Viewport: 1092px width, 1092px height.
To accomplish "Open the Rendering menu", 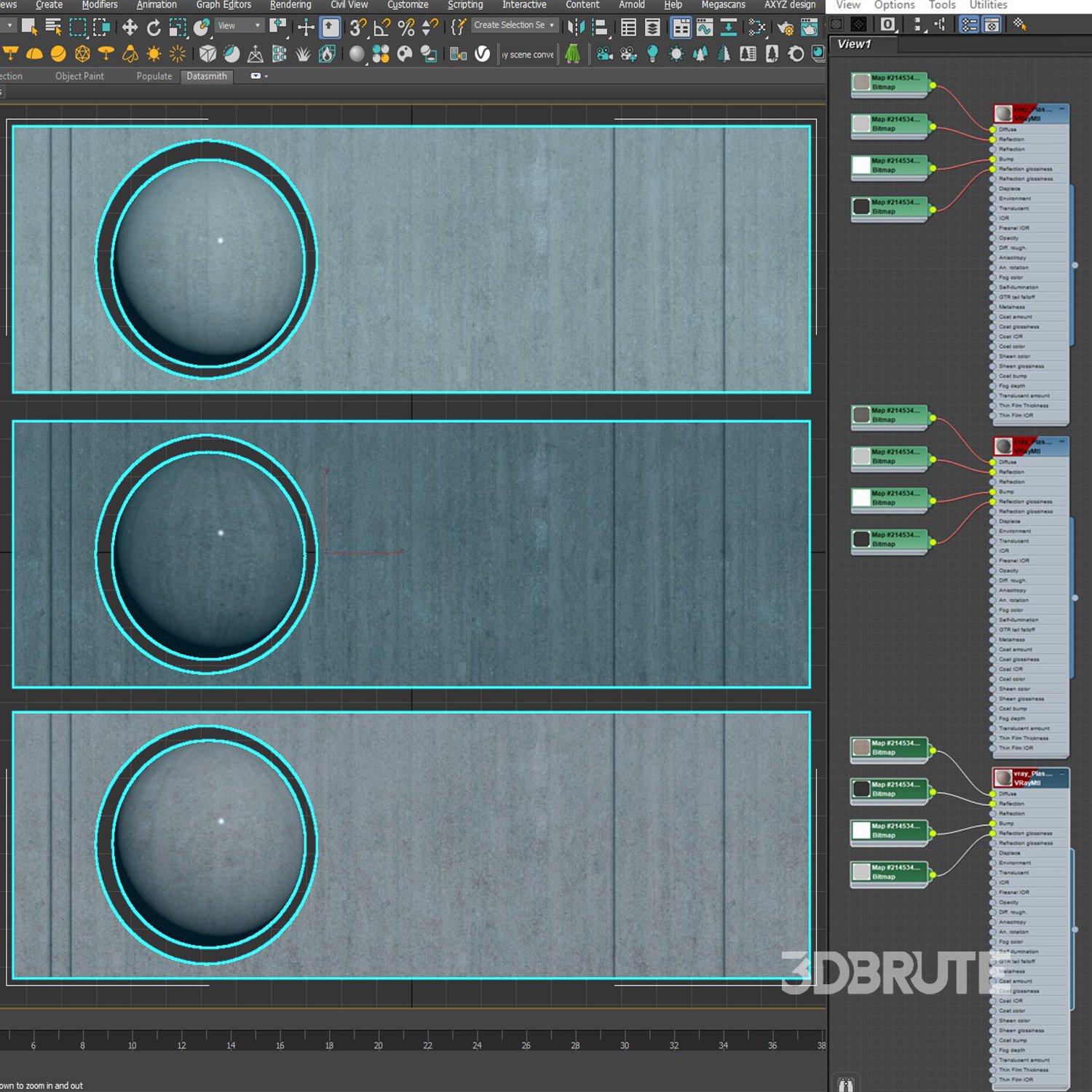I will click(290, 5).
